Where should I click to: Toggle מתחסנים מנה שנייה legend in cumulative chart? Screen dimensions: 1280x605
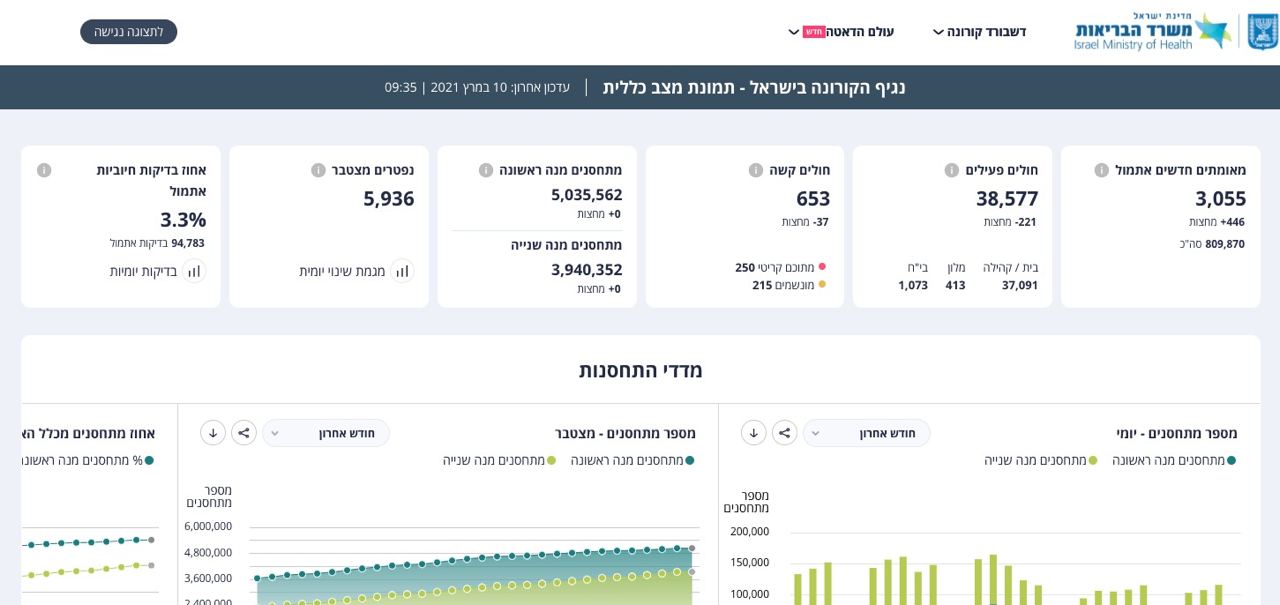point(500,460)
